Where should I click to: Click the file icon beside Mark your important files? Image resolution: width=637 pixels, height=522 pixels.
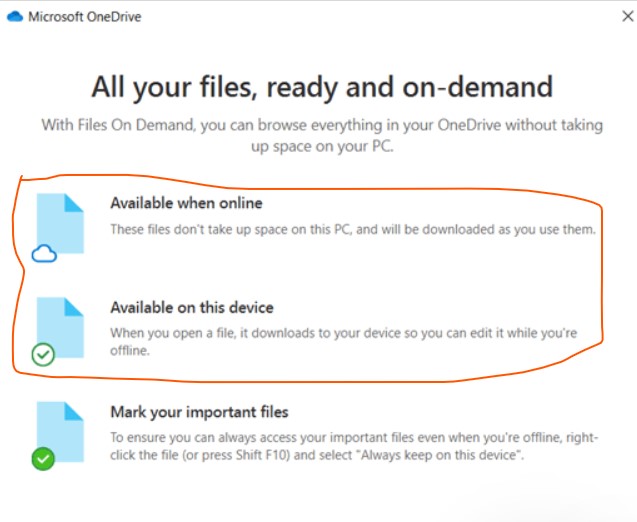tap(60, 432)
